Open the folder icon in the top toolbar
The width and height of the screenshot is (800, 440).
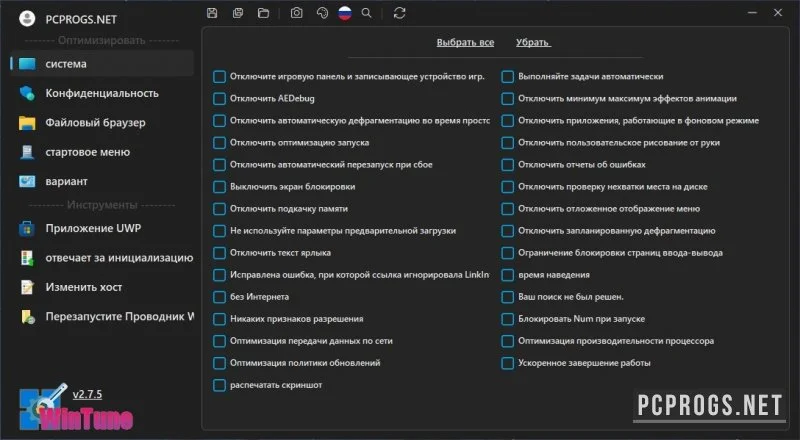[x=263, y=13]
